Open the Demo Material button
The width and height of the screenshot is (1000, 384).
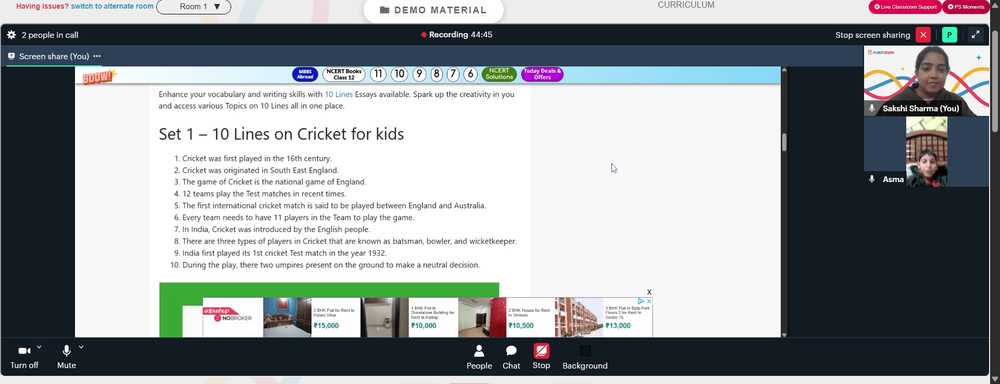tap(433, 10)
